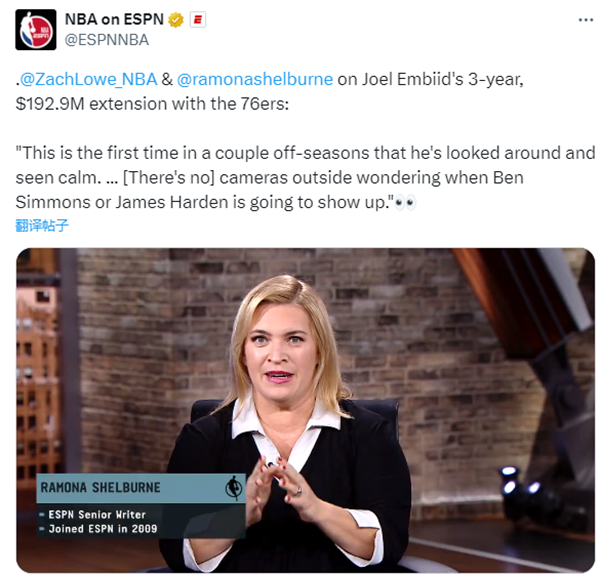Visit the @ramonashelburne mention
600x574 pixels.
[x=255, y=79]
